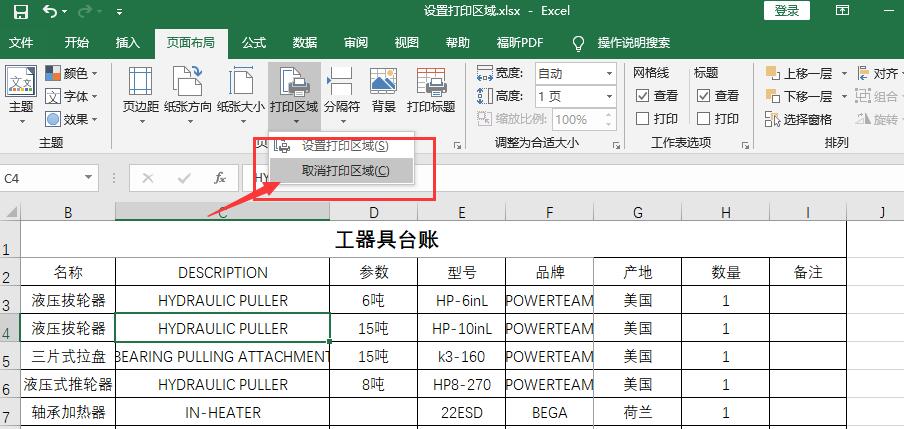Screen dimensions: 904x429
Task: Switch to the 公式 tab
Action: [x=254, y=43]
